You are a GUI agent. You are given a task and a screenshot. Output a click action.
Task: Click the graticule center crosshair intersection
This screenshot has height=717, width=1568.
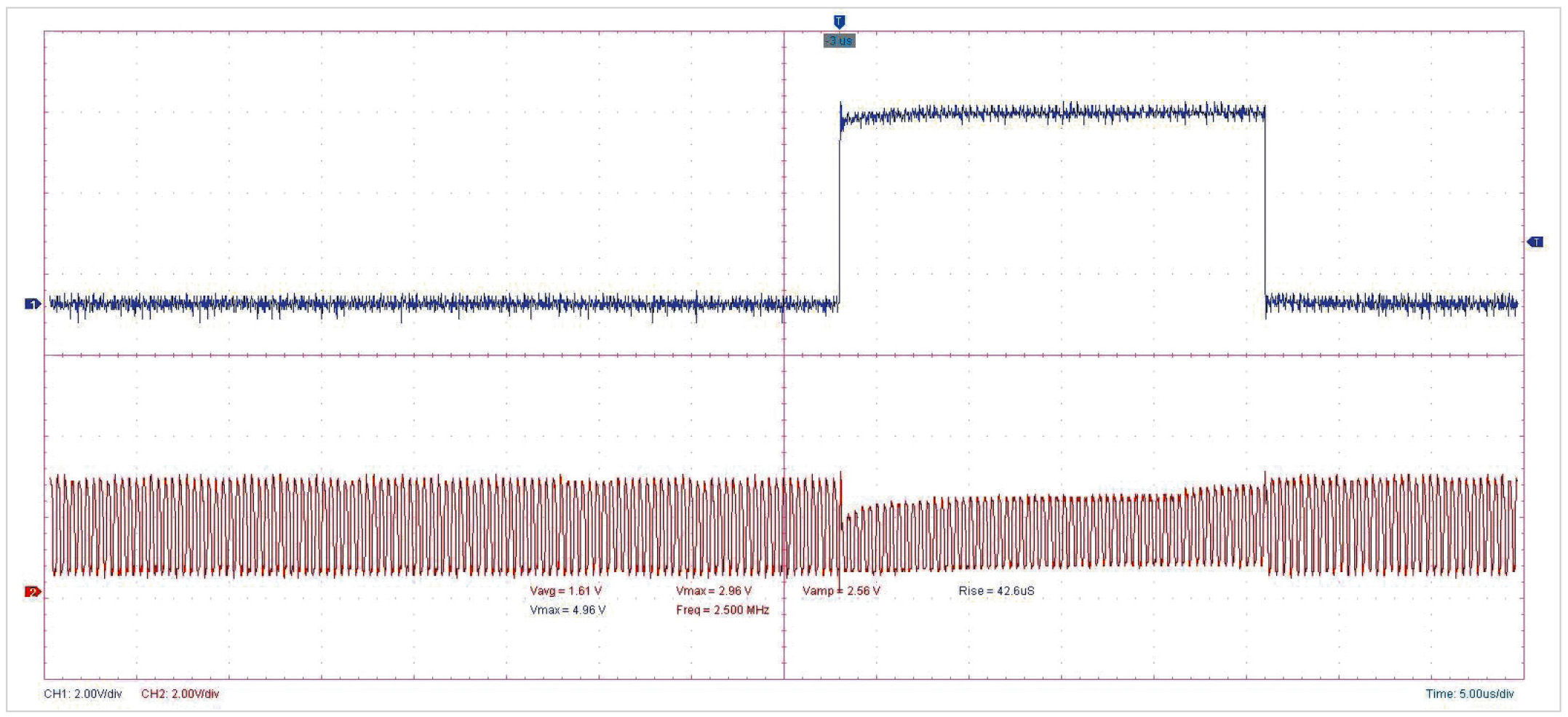point(784,355)
